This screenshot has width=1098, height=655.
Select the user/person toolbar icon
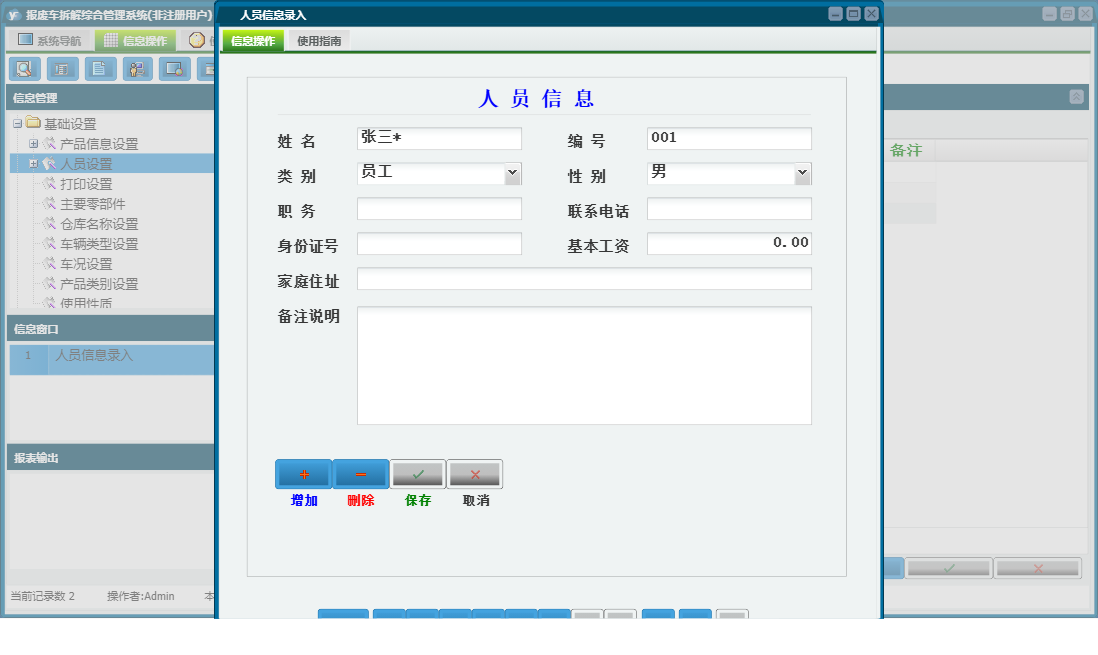[x=136, y=68]
